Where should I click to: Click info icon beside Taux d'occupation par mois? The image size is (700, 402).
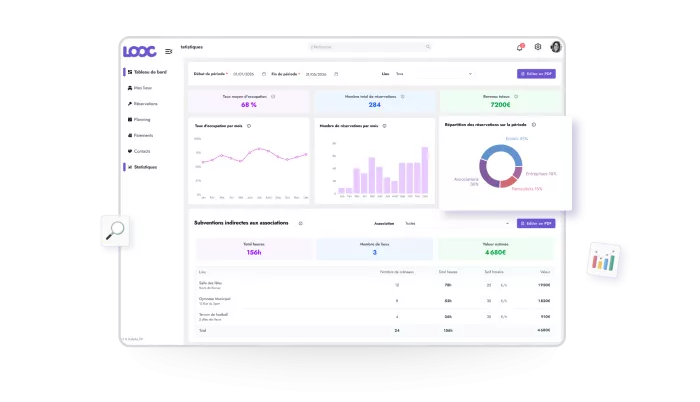(249, 126)
